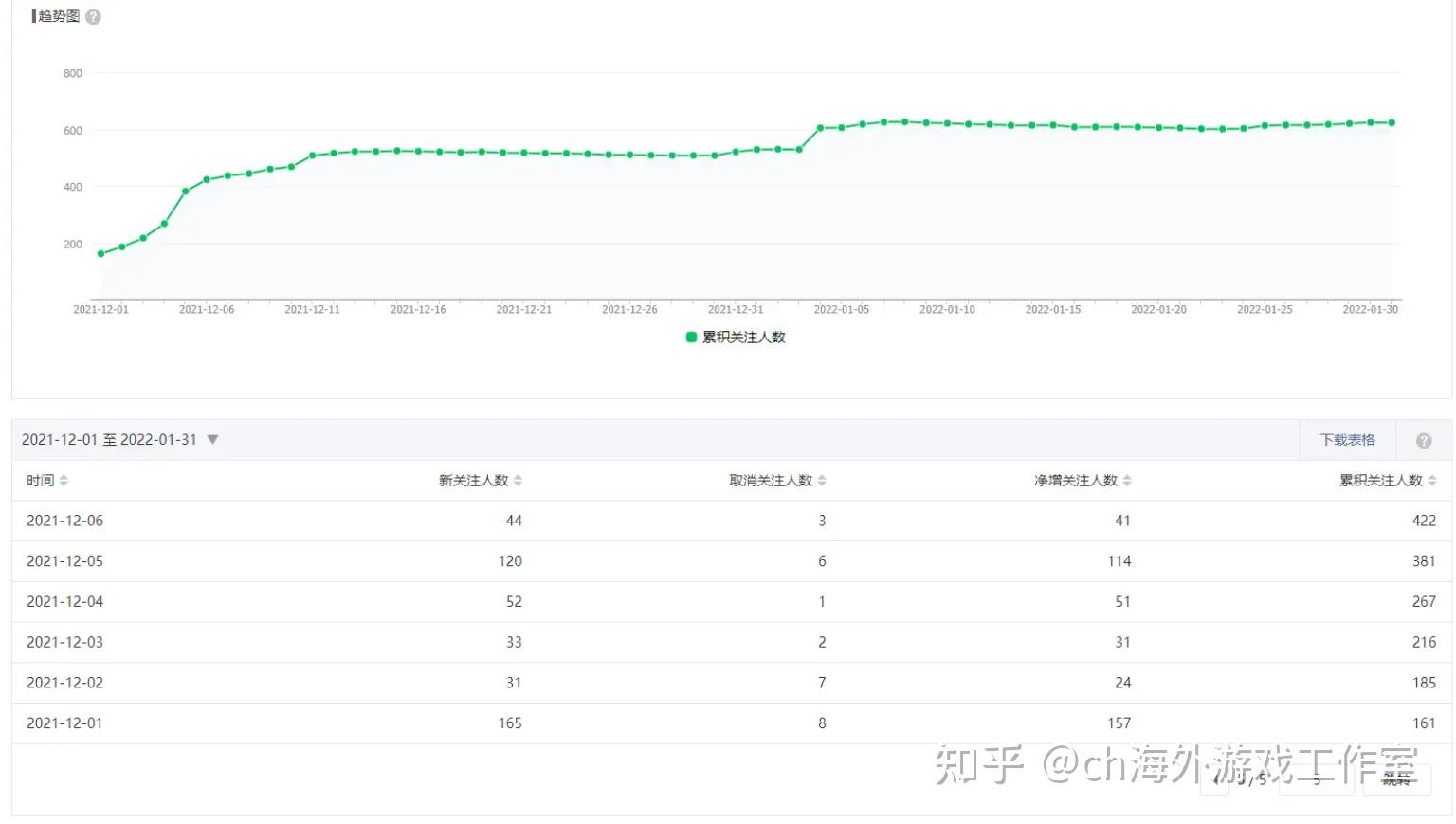Screen dimensions: 1456x824
Task: Sort by 新关注人数 column sort icon
Action: click(518, 481)
